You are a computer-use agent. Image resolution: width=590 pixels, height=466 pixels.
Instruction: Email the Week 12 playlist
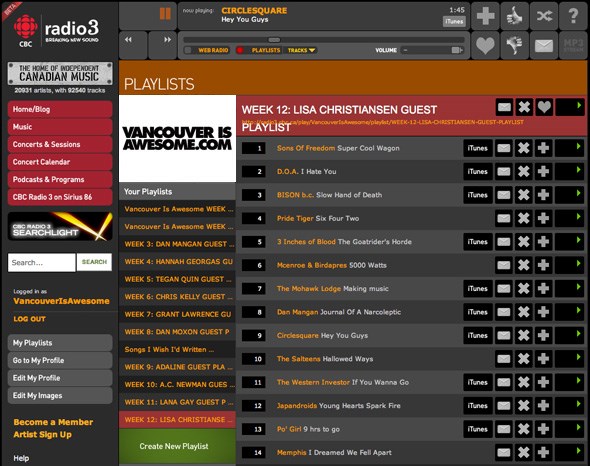pos(504,107)
